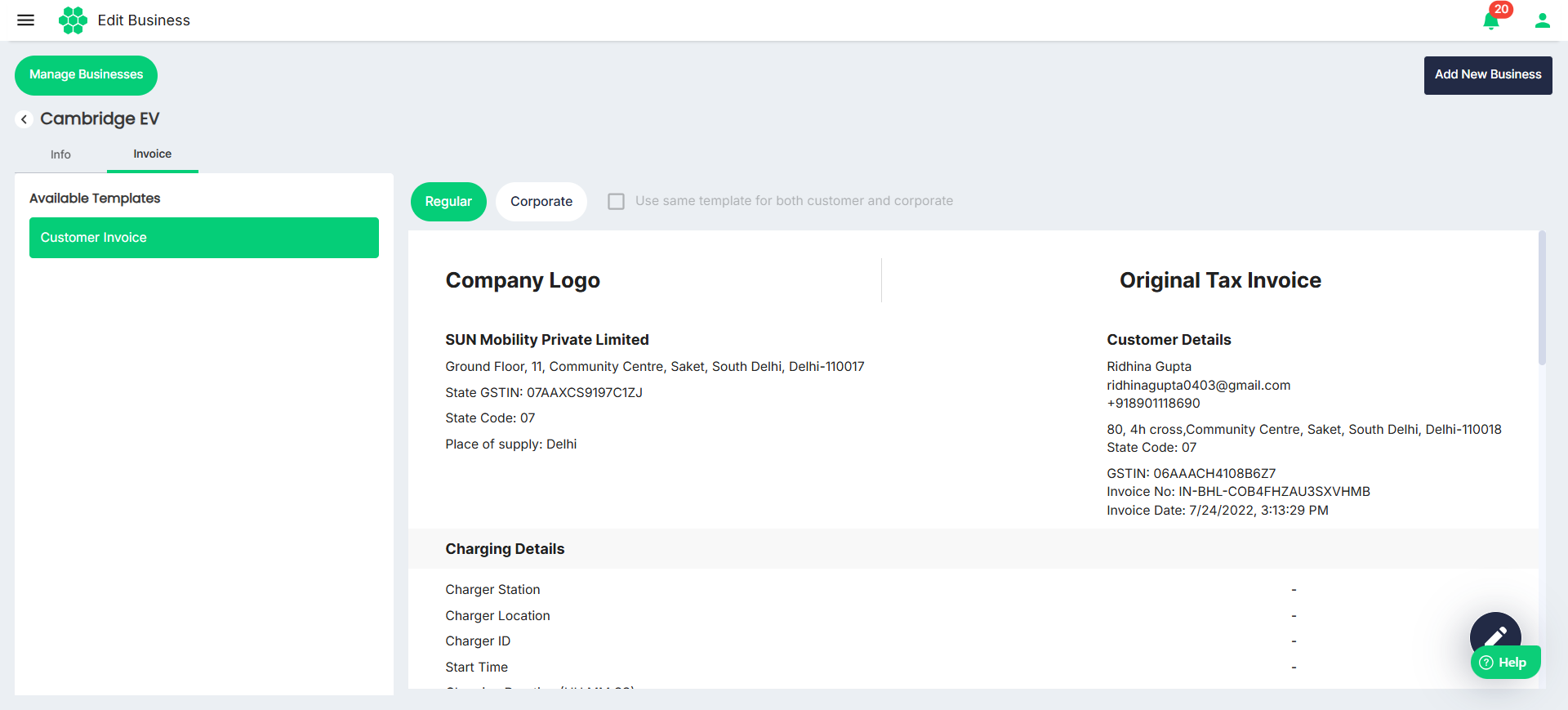Select the Corporate template type
1568x710 pixels.
pos(541,202)
